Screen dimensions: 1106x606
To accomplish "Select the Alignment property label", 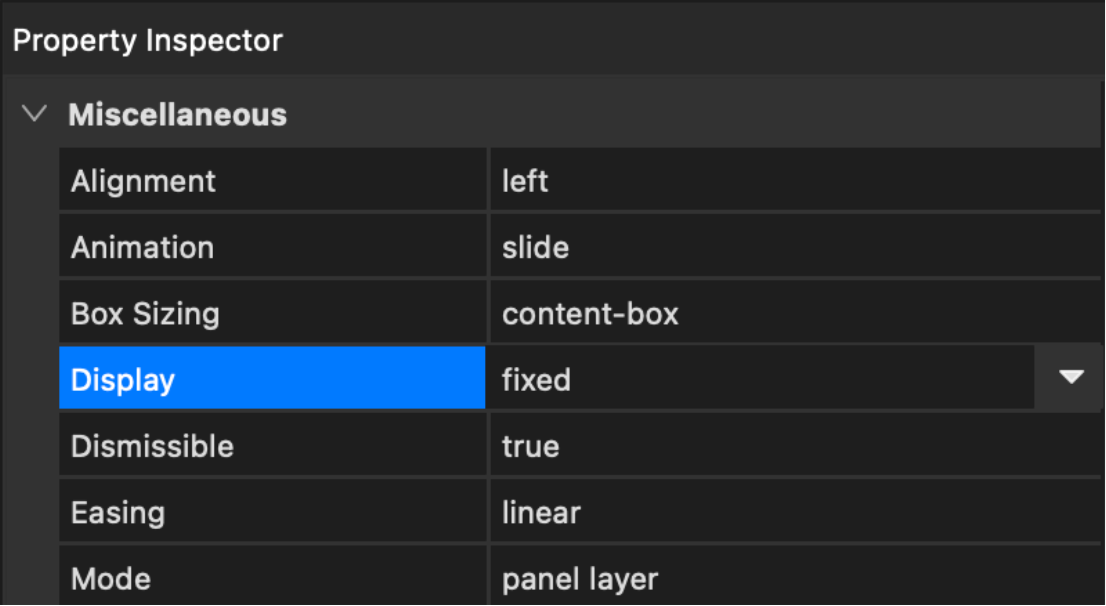I will click(x=143, y=181).
